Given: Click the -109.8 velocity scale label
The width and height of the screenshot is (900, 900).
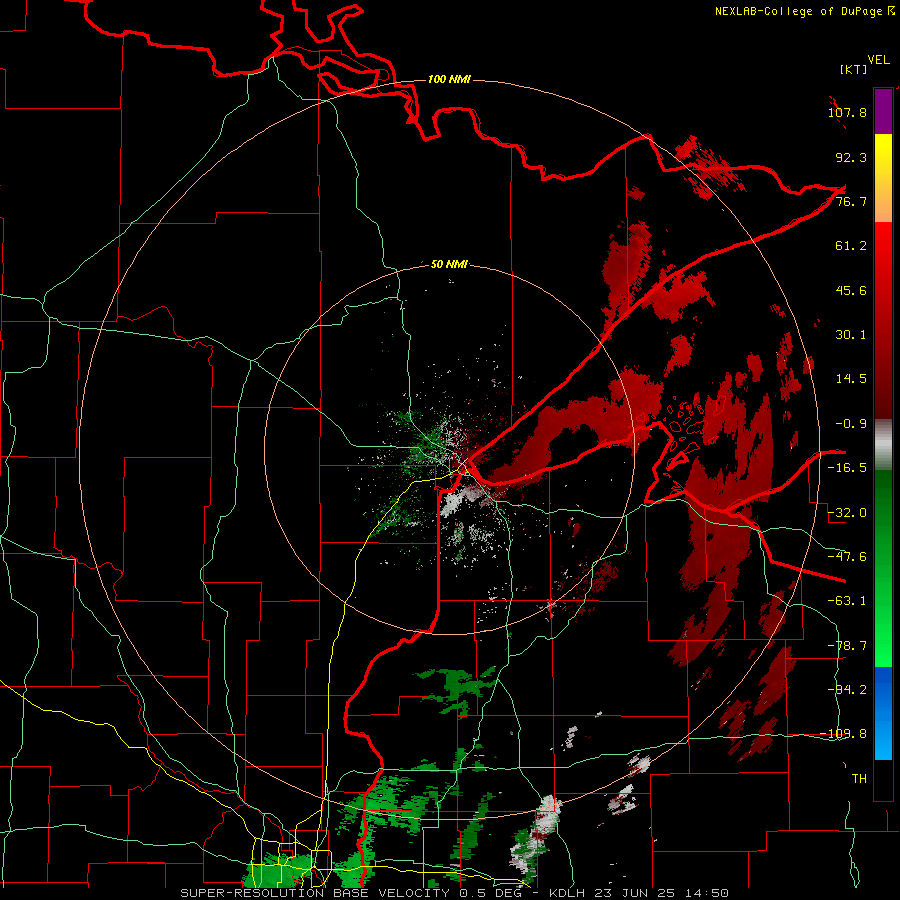Looking at the screenshot, I should point(844,734).
